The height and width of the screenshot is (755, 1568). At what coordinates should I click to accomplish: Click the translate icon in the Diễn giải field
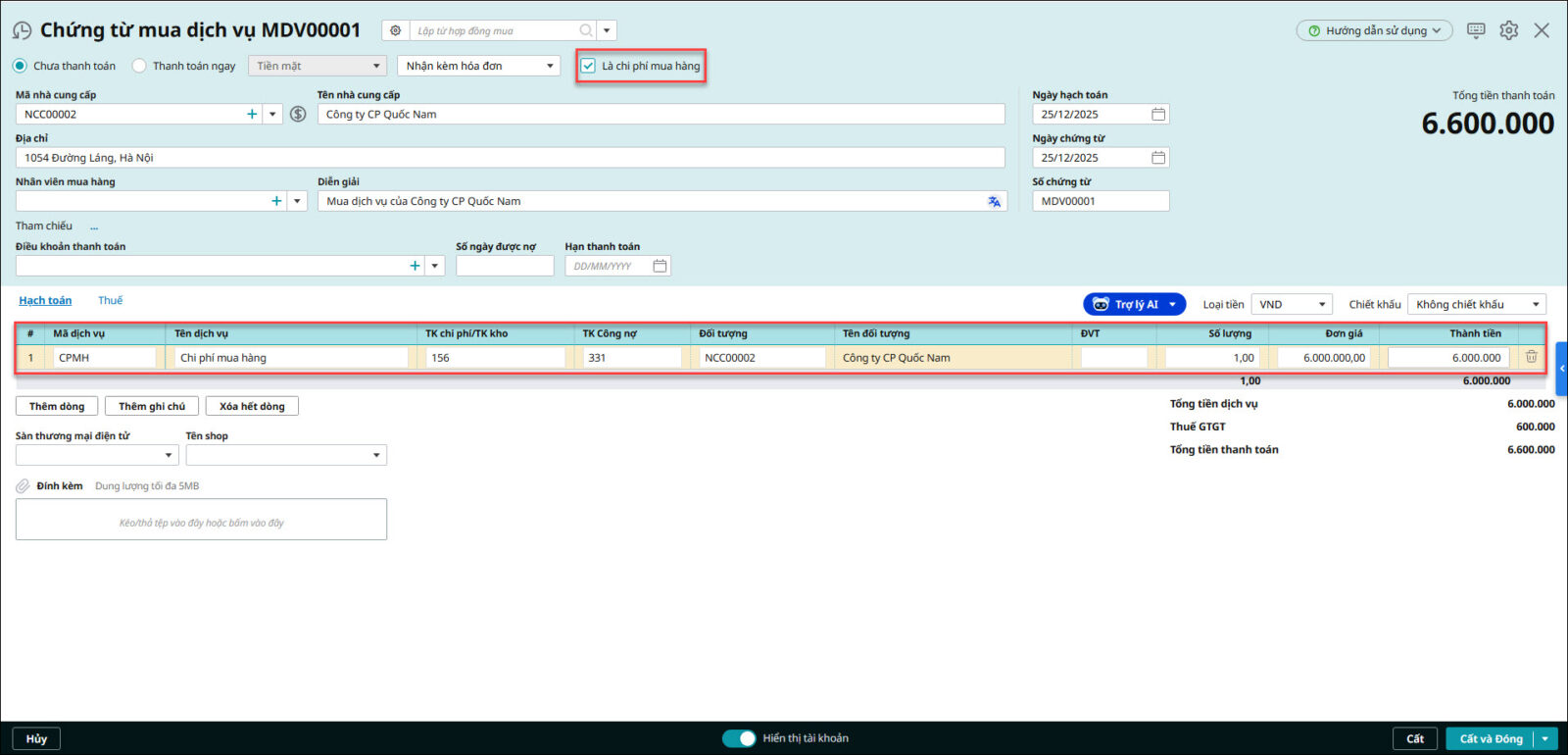[x=994, y=202]
